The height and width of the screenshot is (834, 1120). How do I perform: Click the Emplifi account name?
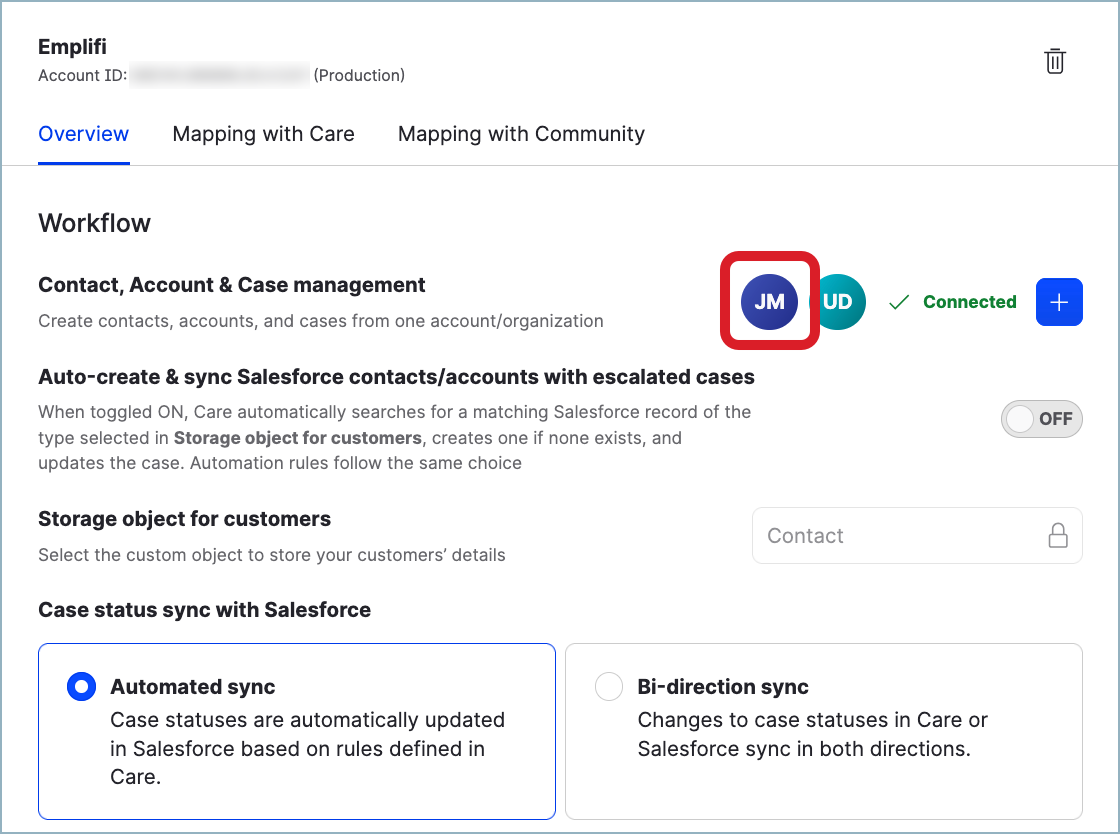pos(72,47)
